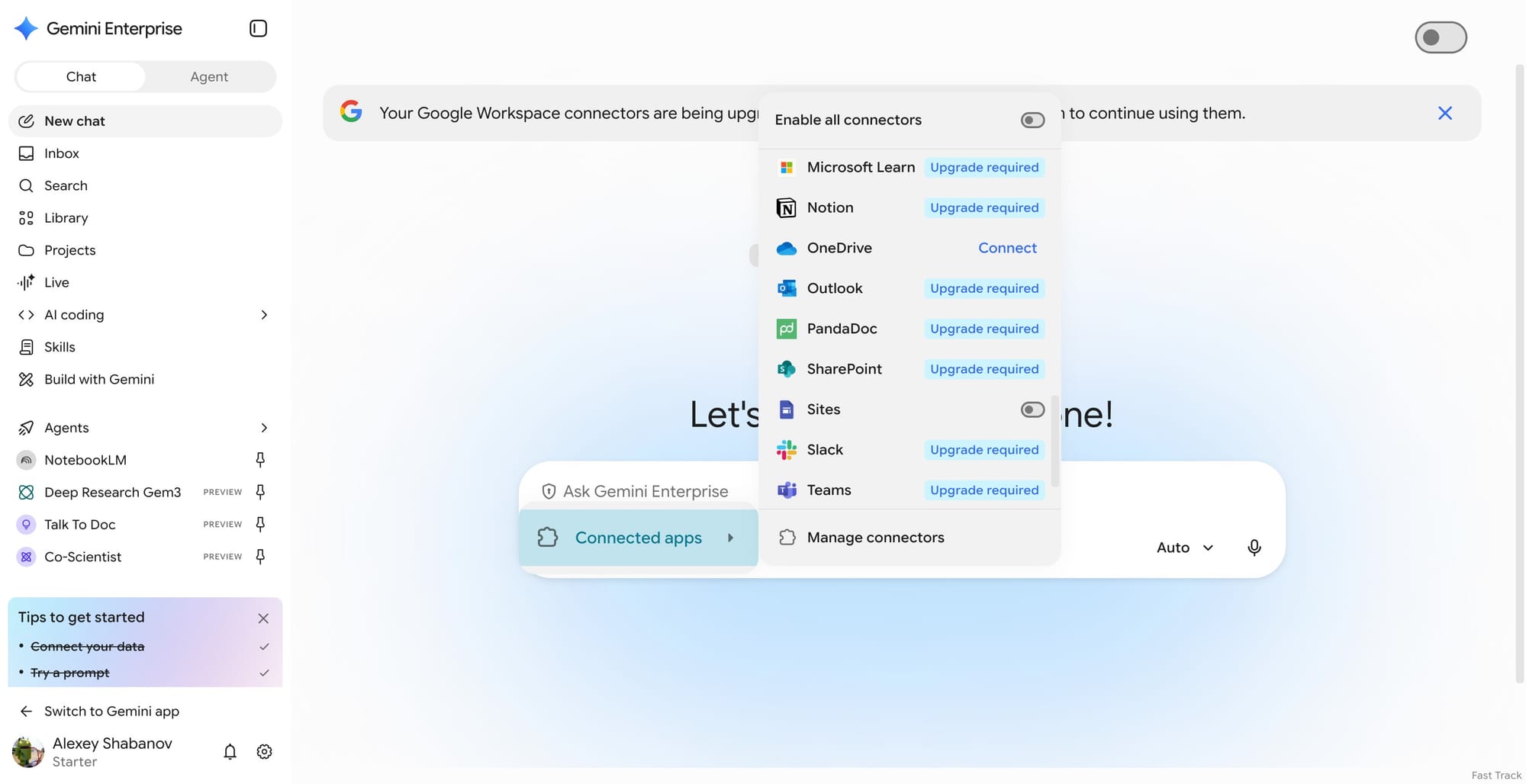Screen dimensions: 1526x784
Task: Click Upgrade required for Microsoft Learn
Action: click(x=984, y=167)
